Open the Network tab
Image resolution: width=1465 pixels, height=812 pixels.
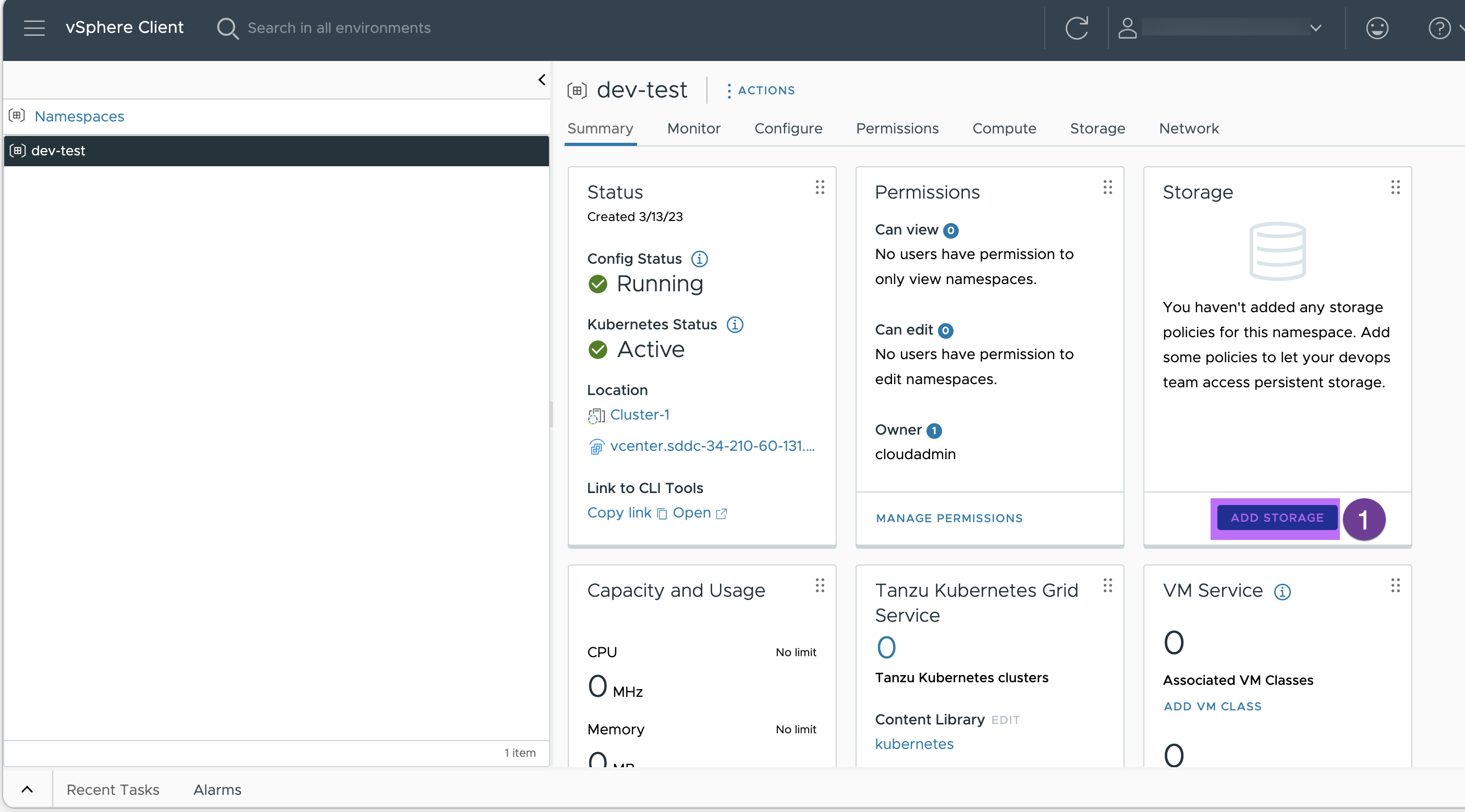[1189, 129]
